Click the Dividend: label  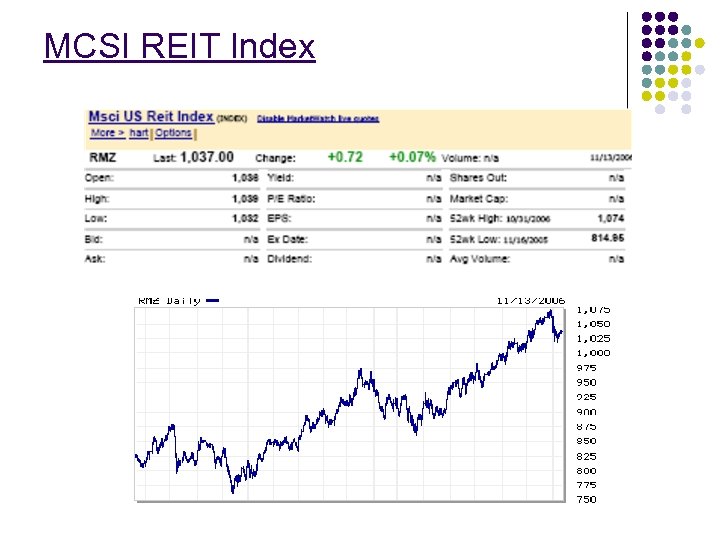(x=289, y=259)
